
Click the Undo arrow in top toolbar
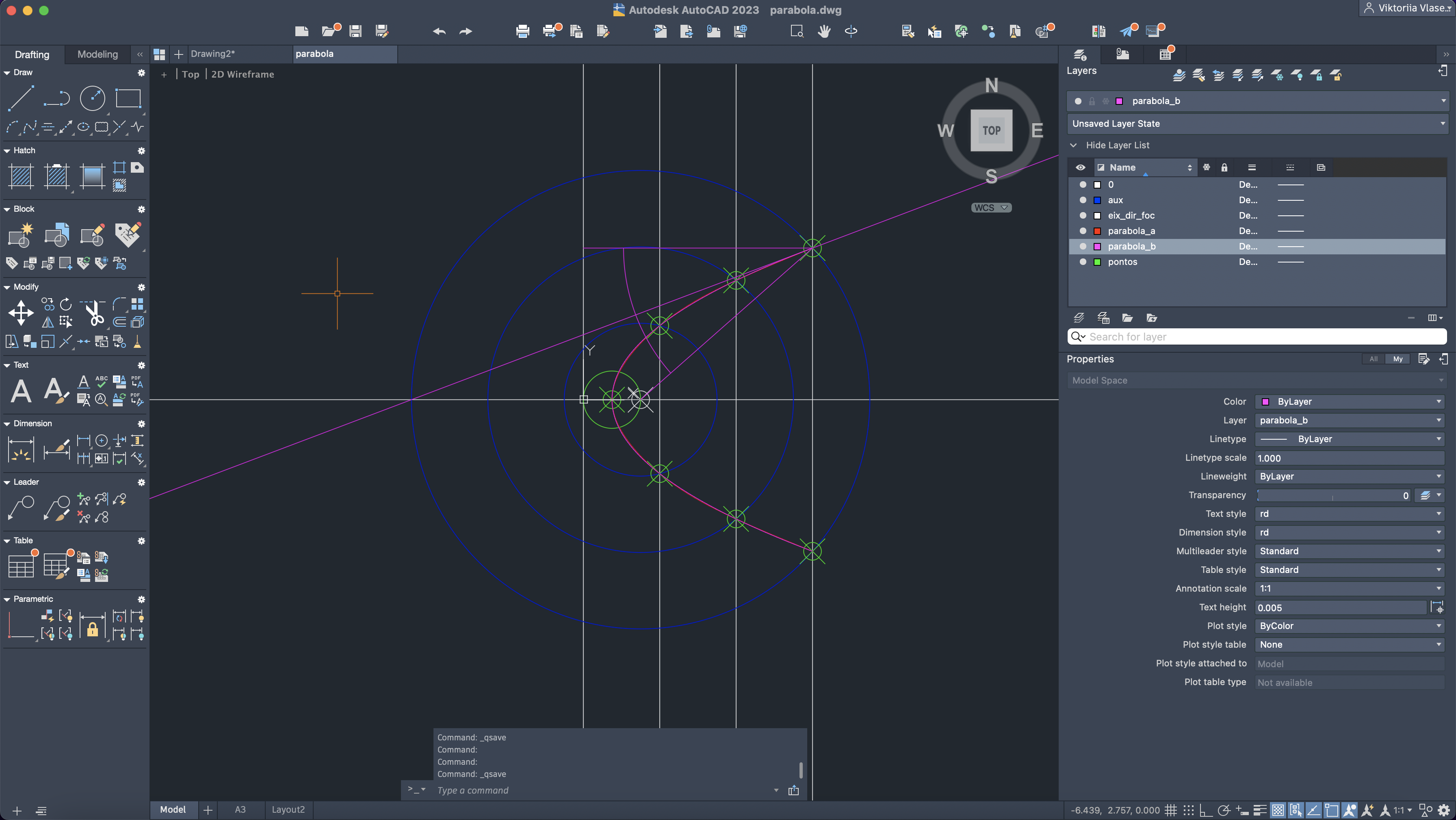coord(439,31)
